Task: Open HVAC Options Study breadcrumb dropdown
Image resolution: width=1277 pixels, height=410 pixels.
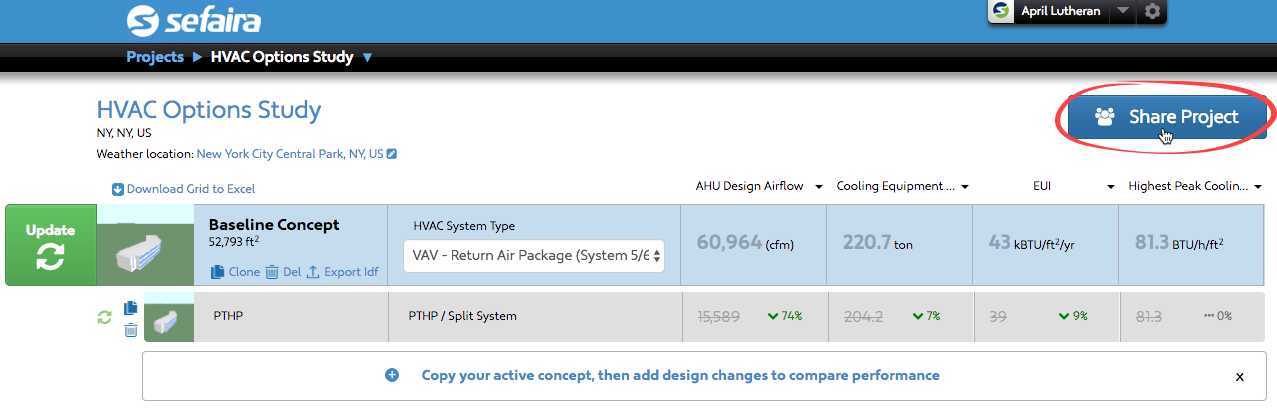Action: (367, 58)
